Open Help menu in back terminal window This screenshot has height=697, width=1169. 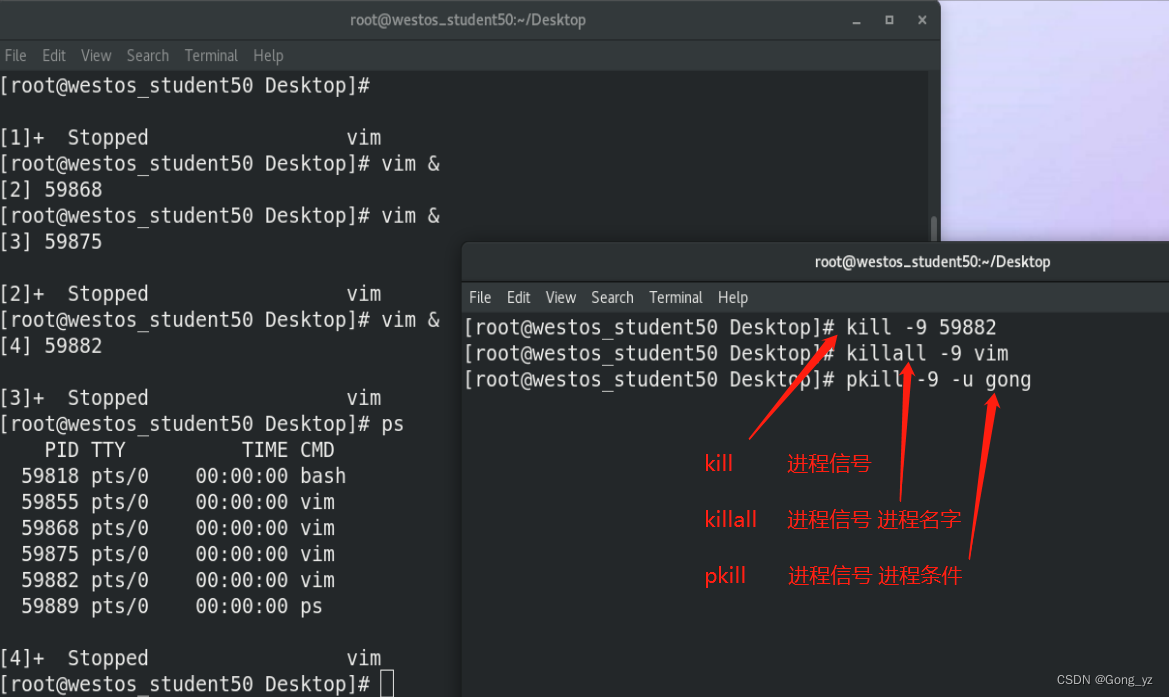[x=268, y=56]
